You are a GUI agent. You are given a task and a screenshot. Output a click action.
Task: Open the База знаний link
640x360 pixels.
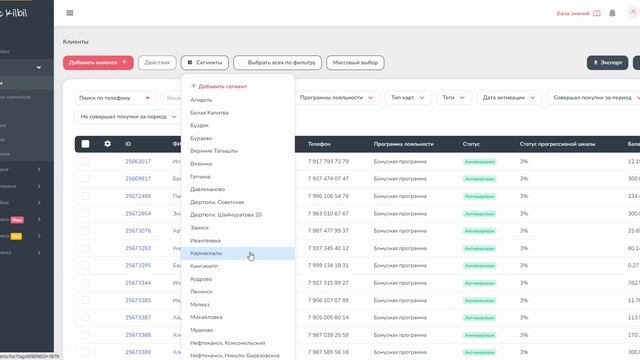pyautogui.click(x=573, y=13)
